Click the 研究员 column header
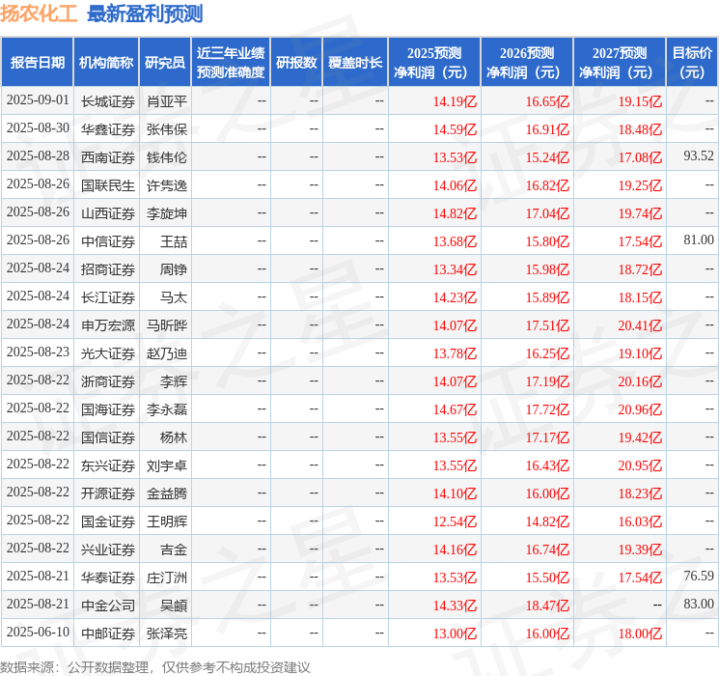 tap(165, 62)
